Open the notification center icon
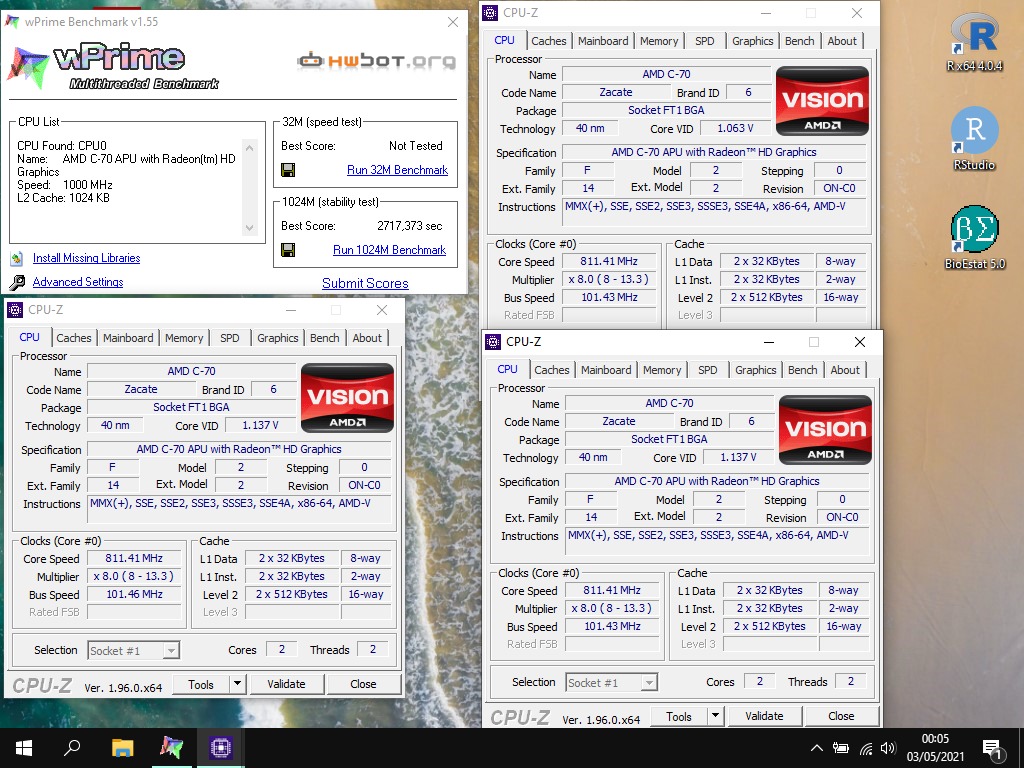Viewport: 1024px width, 768px height. coord(993,748)
